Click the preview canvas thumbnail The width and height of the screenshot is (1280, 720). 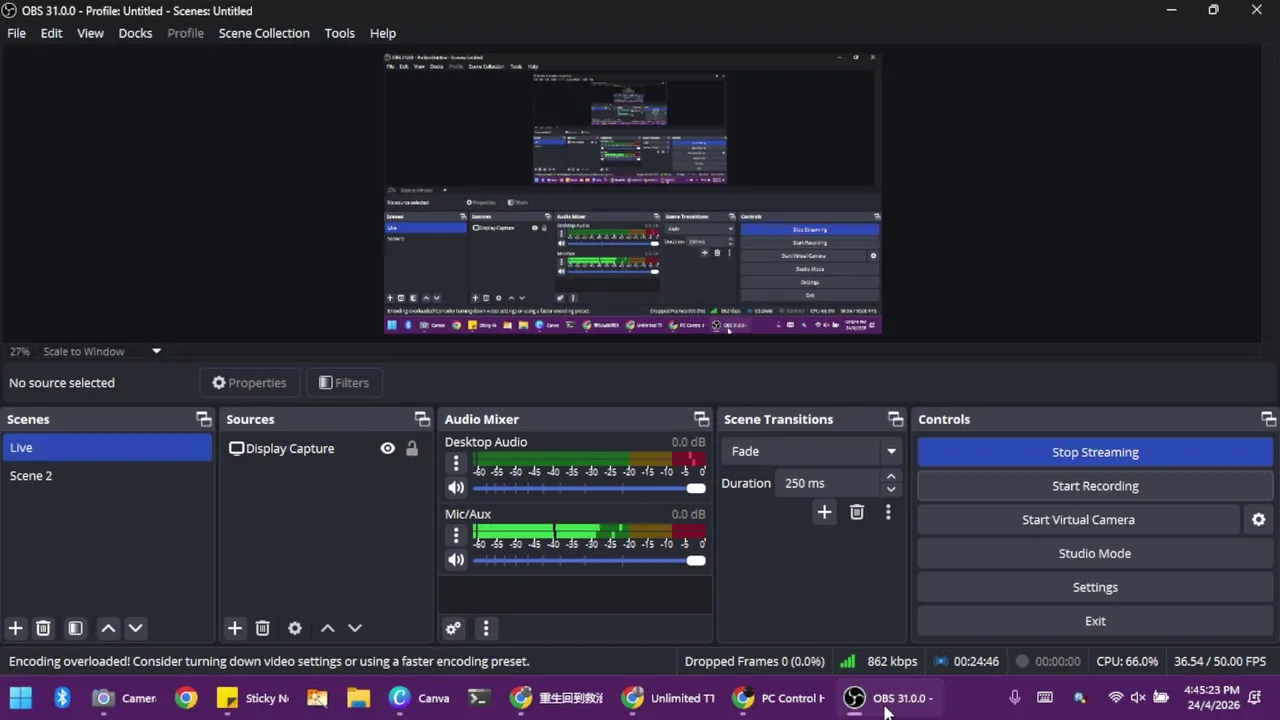[x=632, y=192]
